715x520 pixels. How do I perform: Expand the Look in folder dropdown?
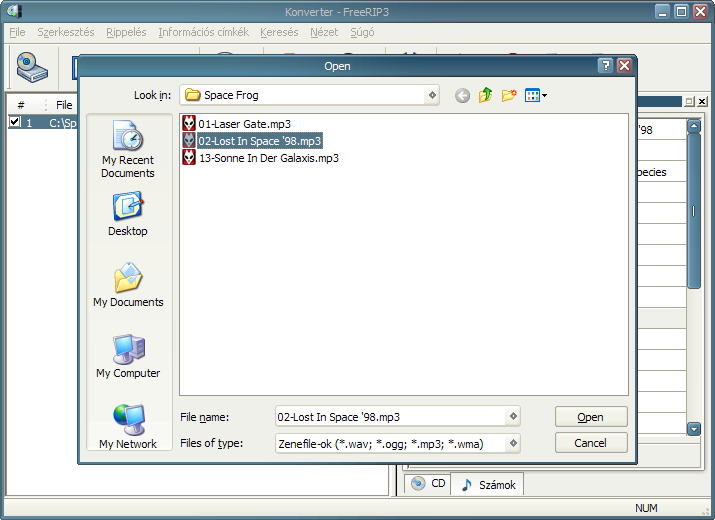(x=432, y=95)
